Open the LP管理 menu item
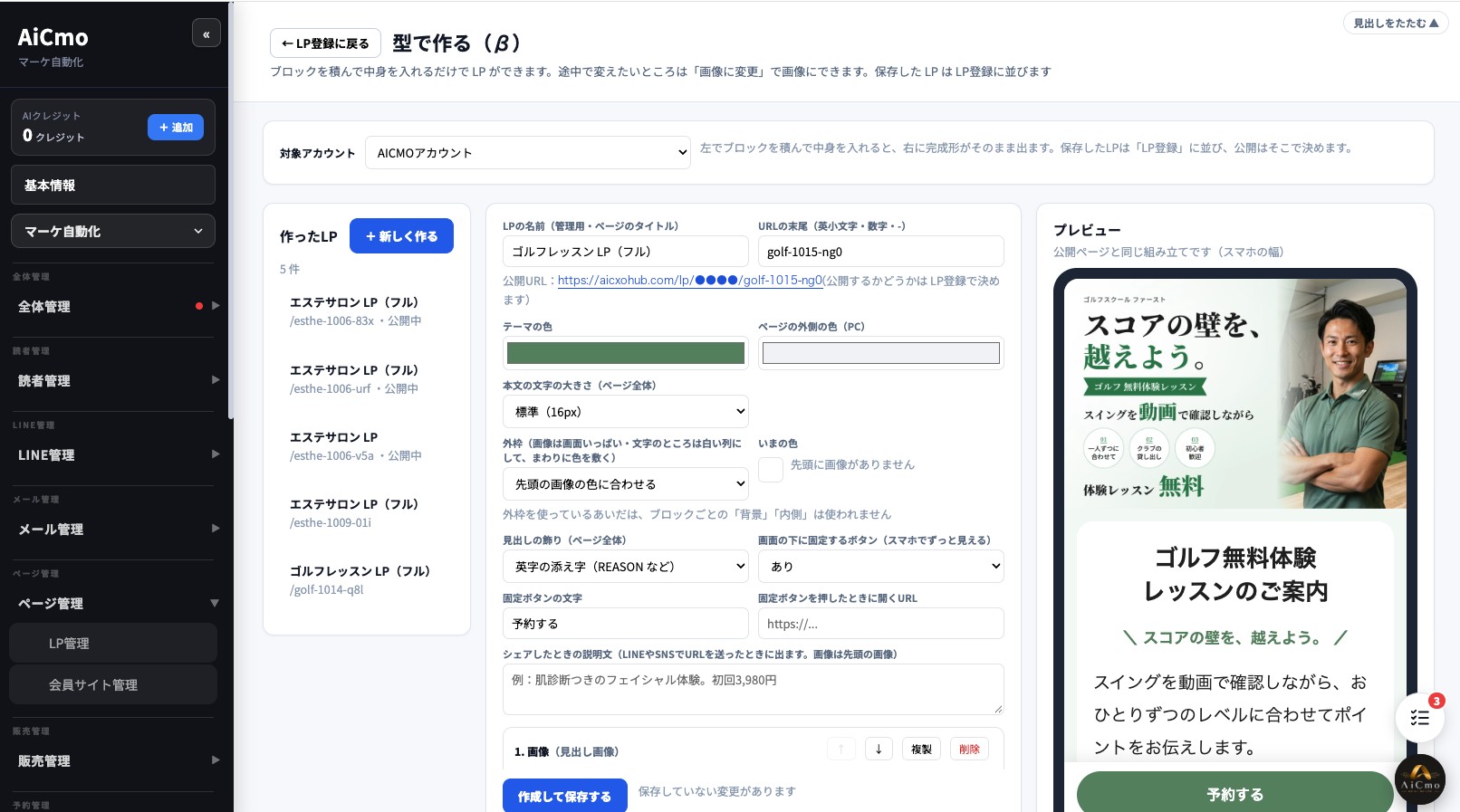 (x=113, y=643)
